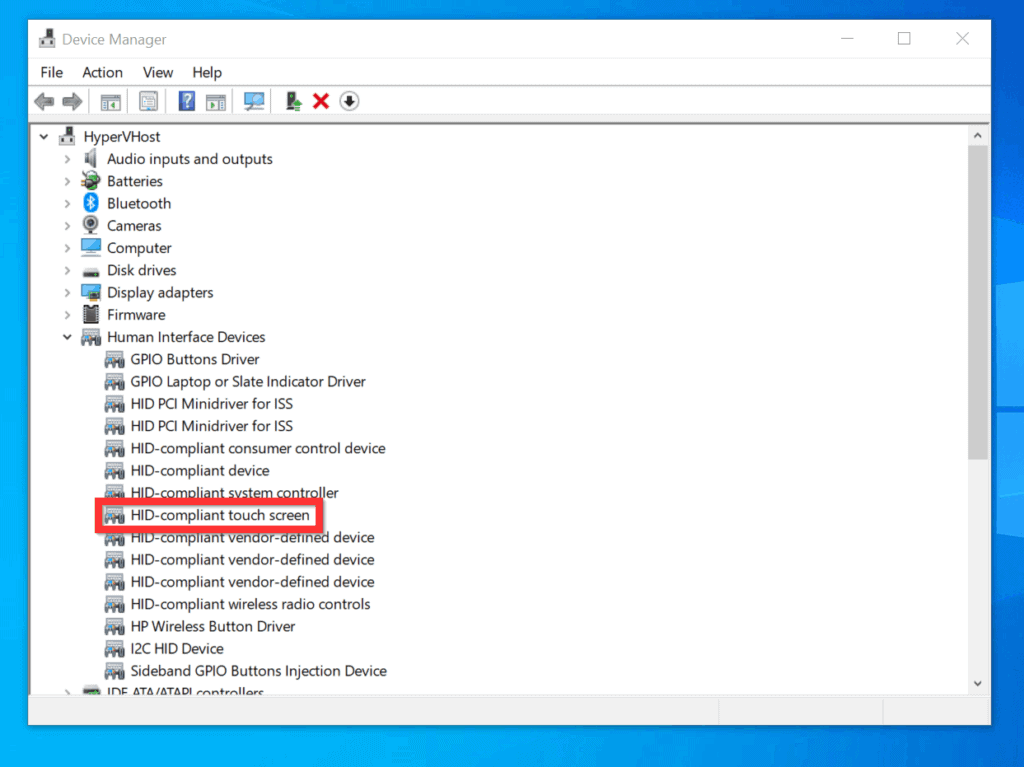Viewport: 1024px width, 767px height.
Task: Open the Action menu
Action: click(x=103, y=73)
